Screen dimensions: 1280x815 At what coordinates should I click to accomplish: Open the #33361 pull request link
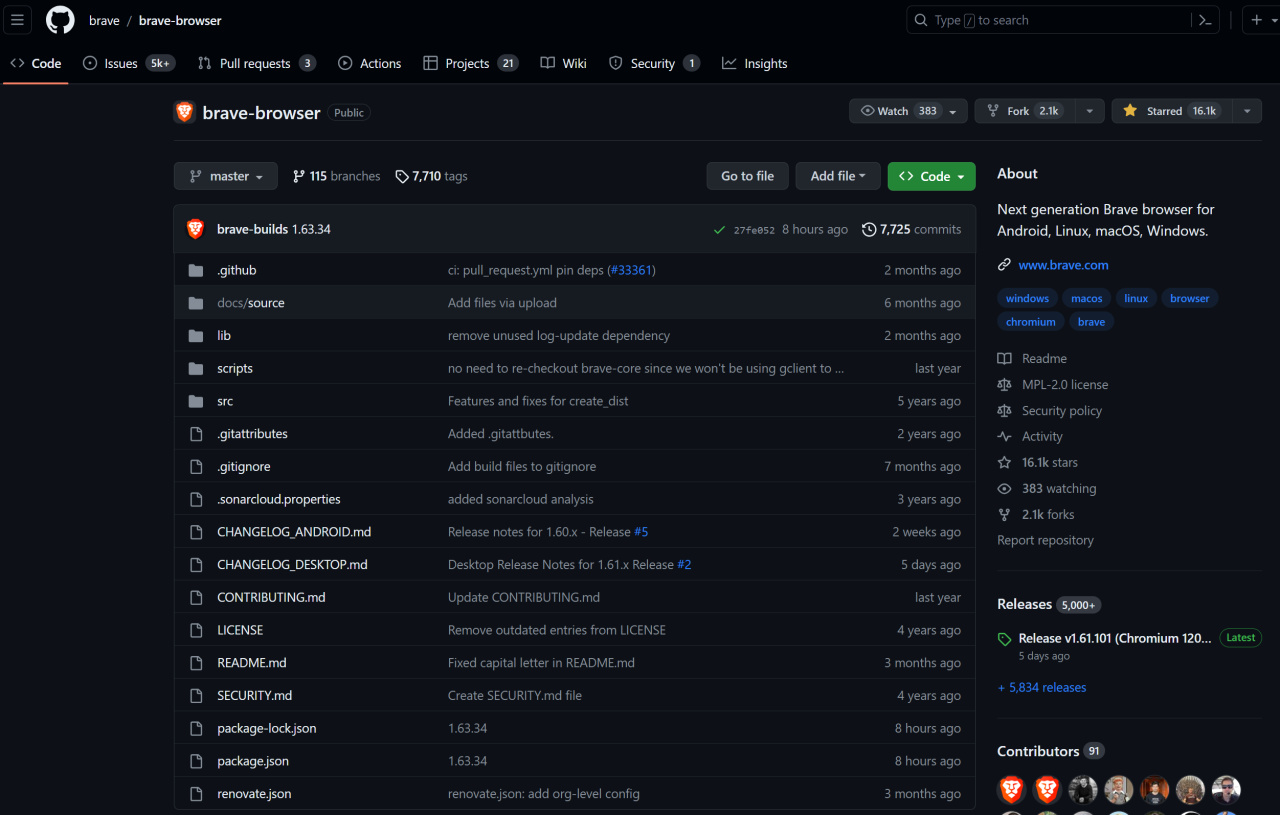point(630,270)
